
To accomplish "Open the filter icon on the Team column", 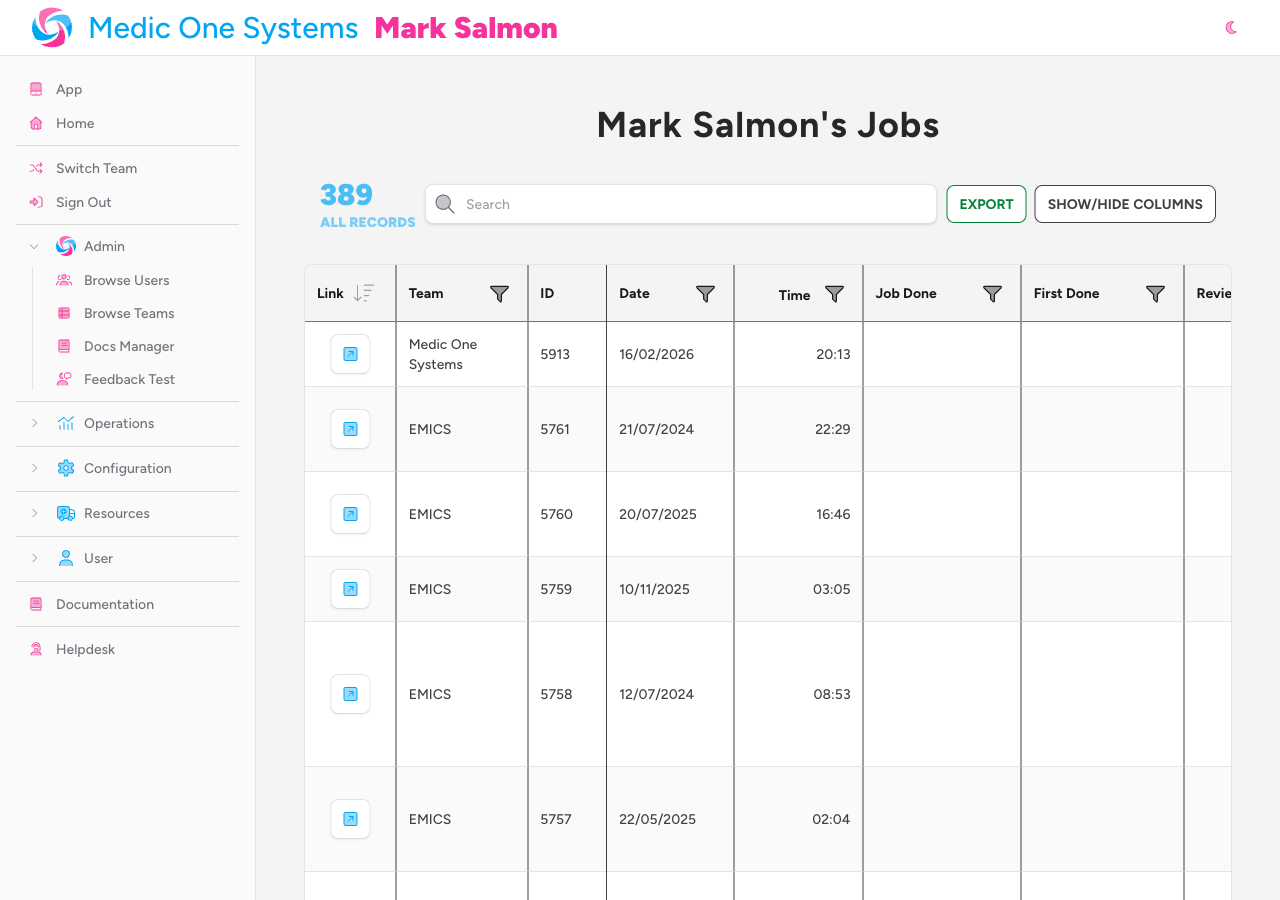I will [x=499, y=294].
